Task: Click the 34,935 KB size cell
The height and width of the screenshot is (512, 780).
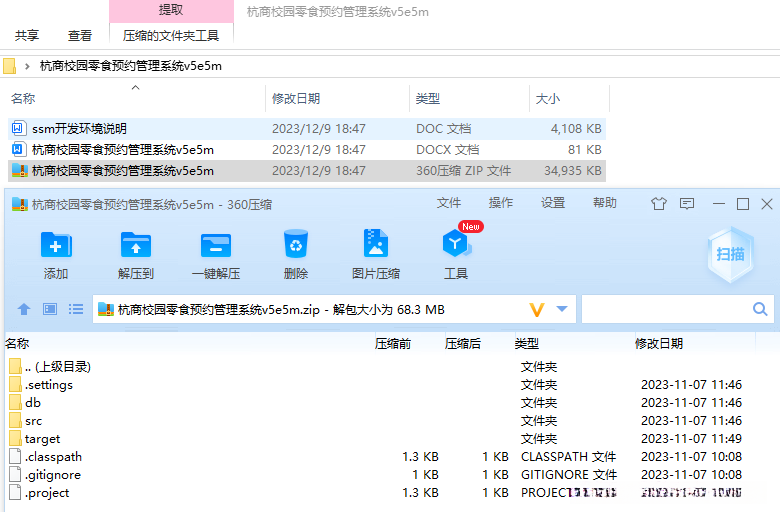Action: (573, 170)
